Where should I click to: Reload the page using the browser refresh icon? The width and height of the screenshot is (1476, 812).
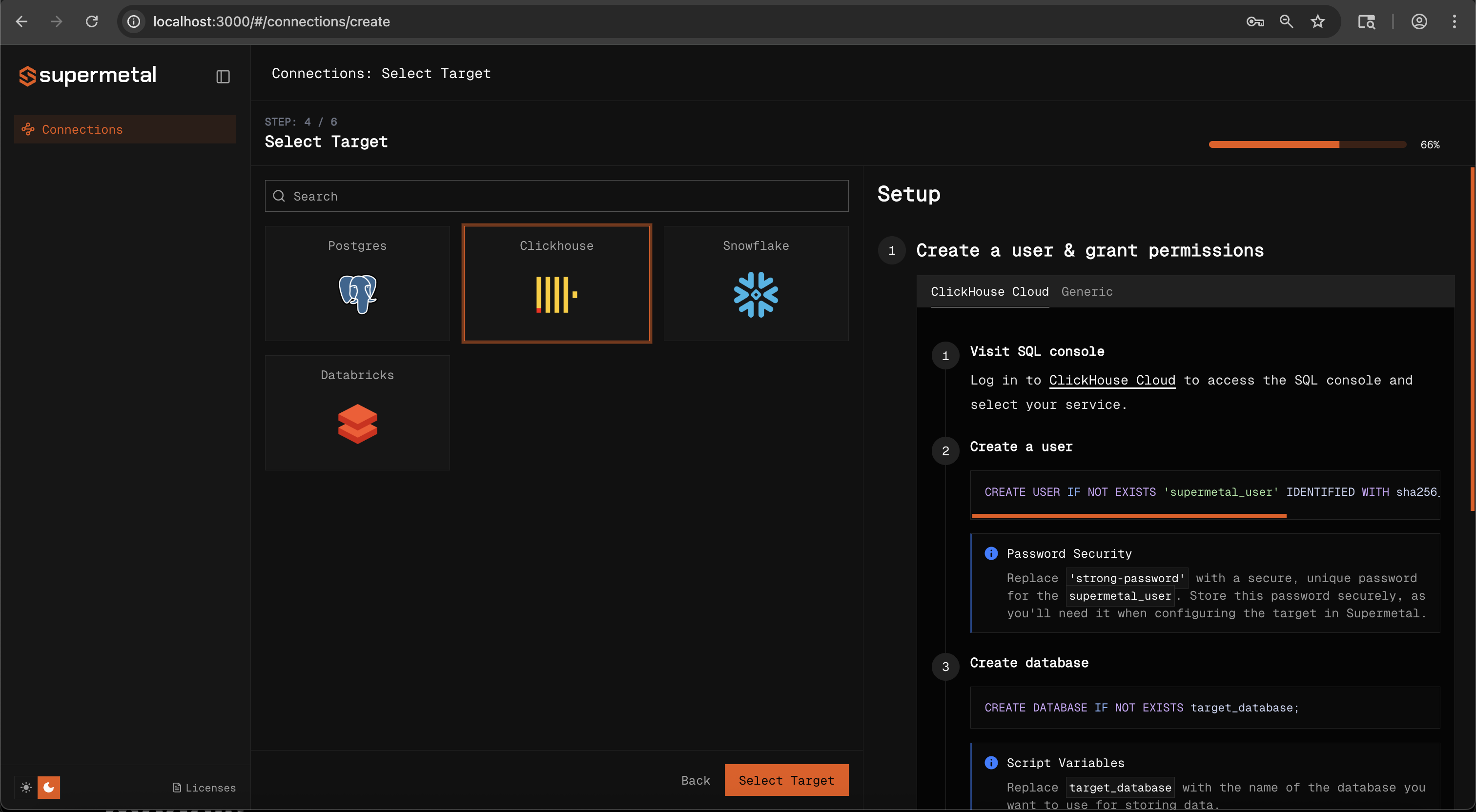point(92,21)
